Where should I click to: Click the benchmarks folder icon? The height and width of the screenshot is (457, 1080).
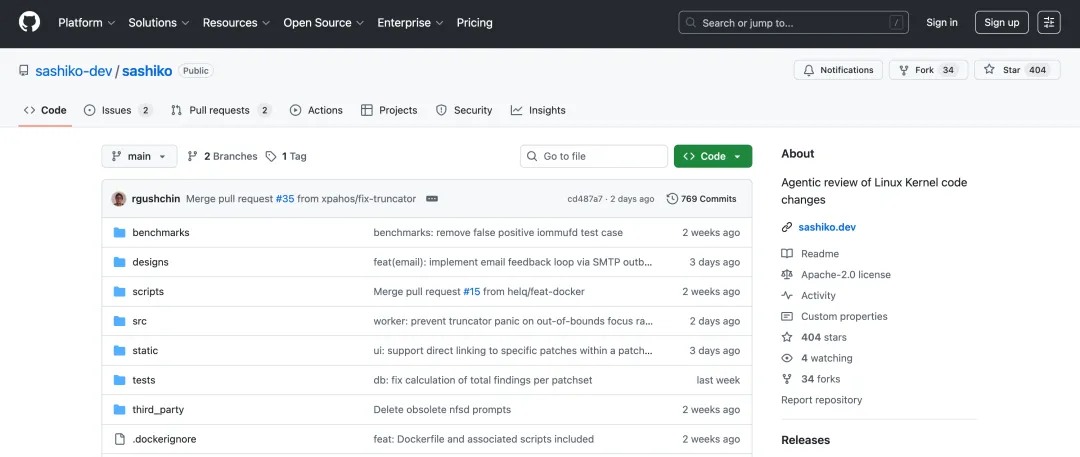pyautogui.click(x=119, y=232)
